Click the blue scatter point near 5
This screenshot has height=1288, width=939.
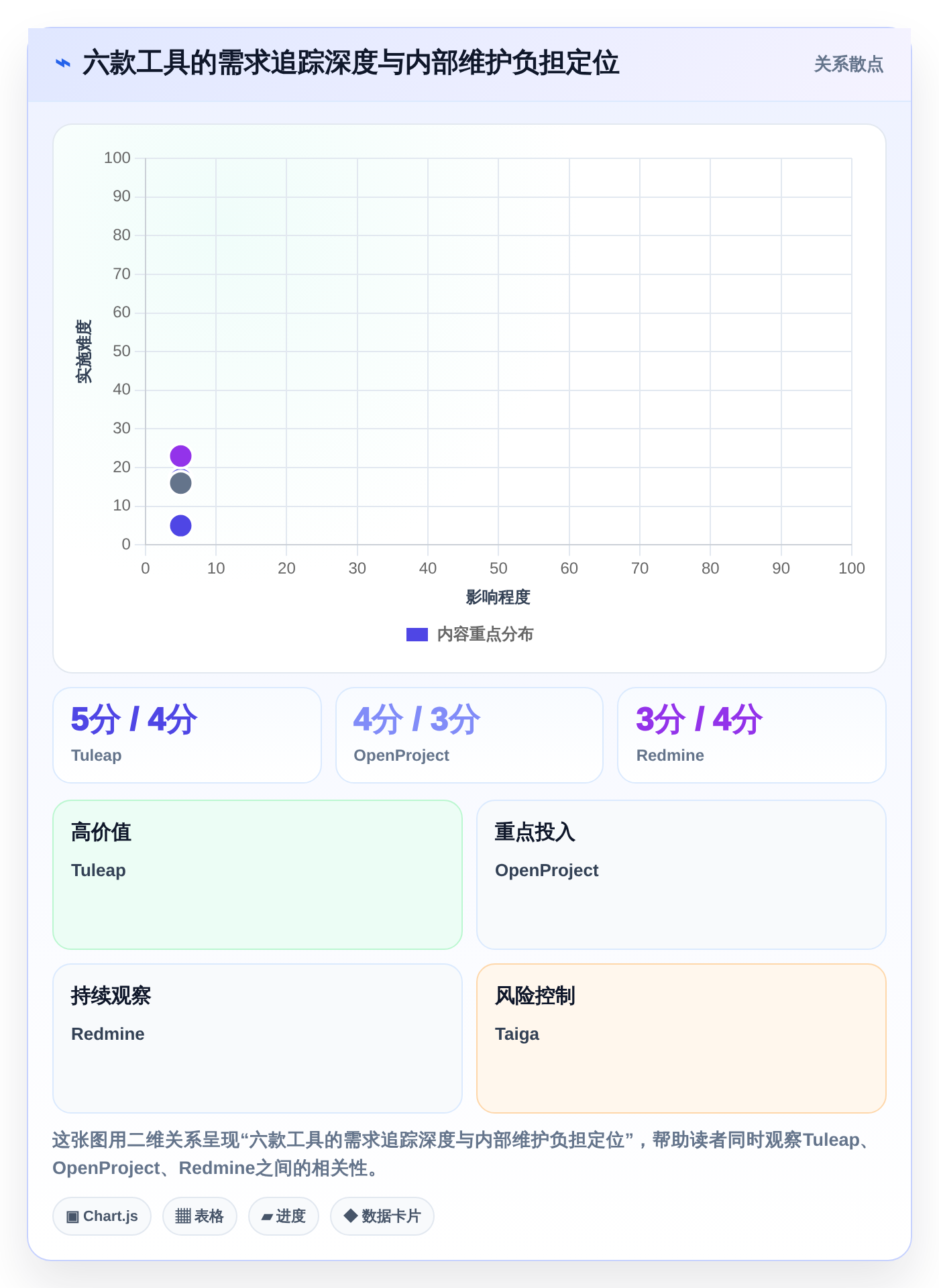(180, 525)
